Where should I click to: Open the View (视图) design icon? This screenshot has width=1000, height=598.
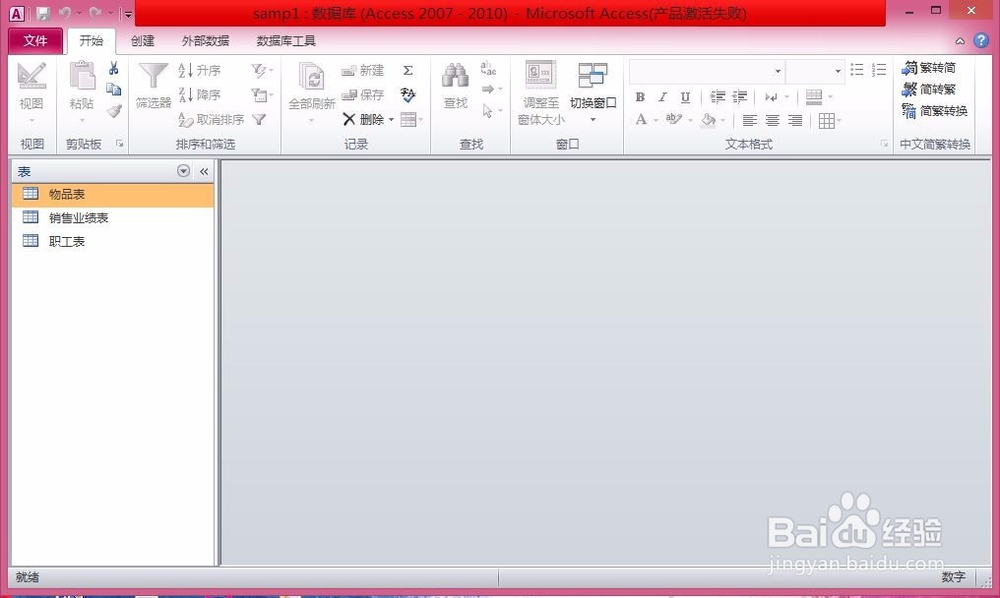tap(31, 77)
